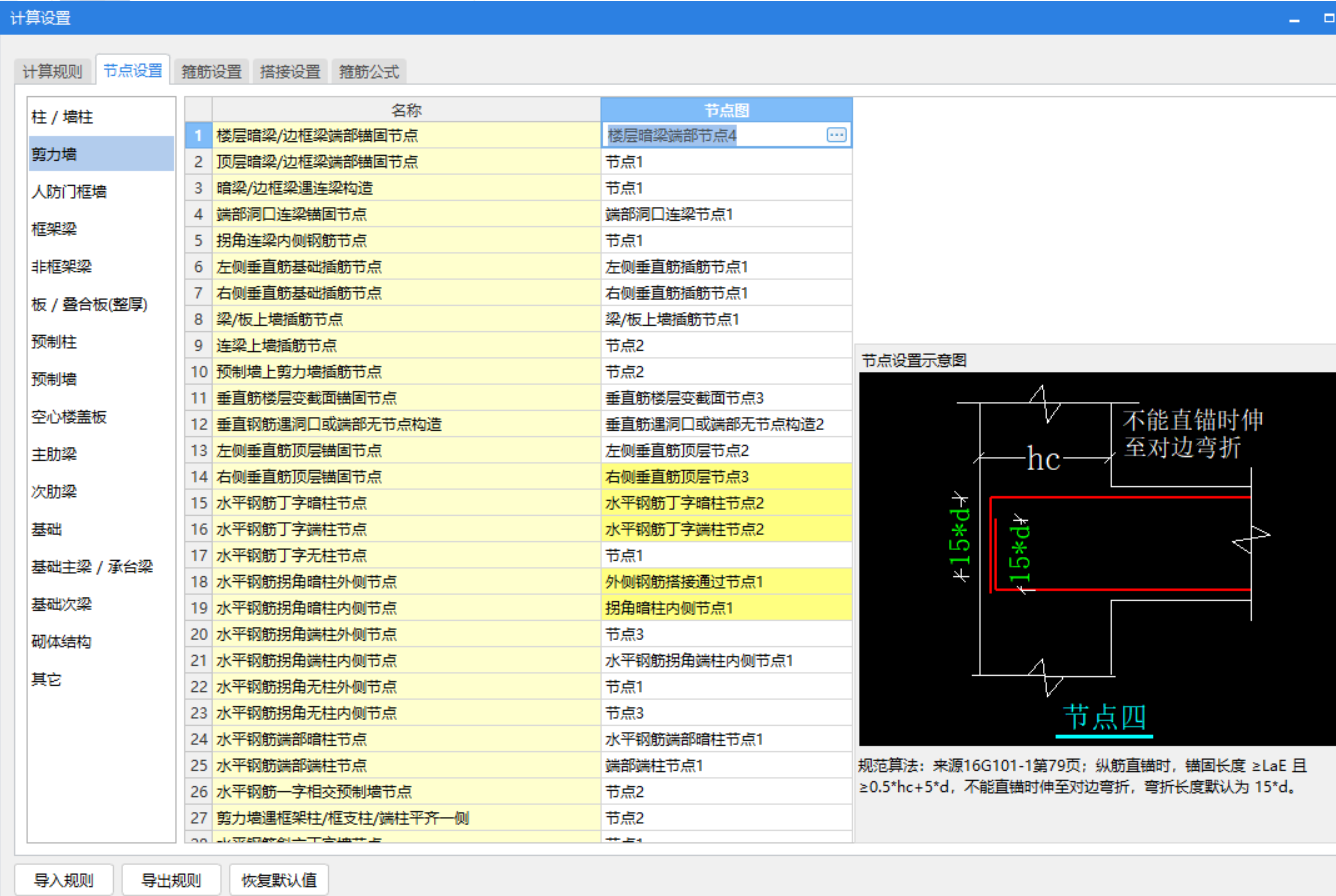Click highlighted 水平钢筋丁字端柱节点2 cell

point(727,529)
